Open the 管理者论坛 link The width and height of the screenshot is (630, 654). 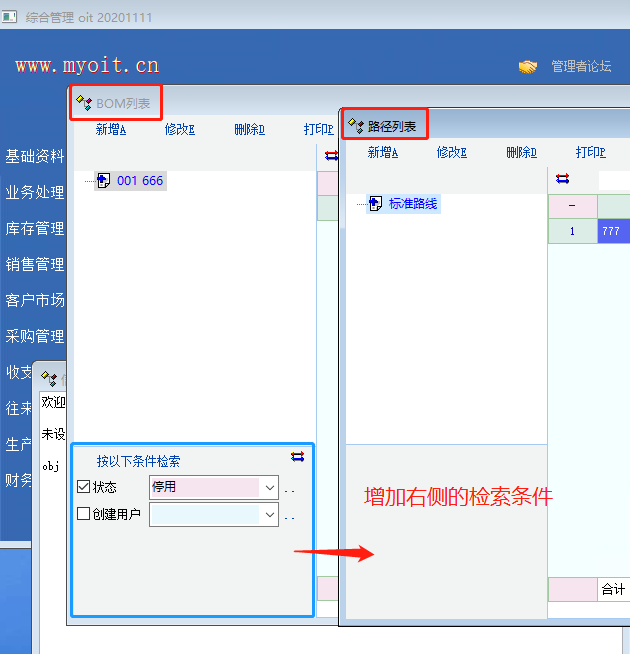tap(581, 66)
